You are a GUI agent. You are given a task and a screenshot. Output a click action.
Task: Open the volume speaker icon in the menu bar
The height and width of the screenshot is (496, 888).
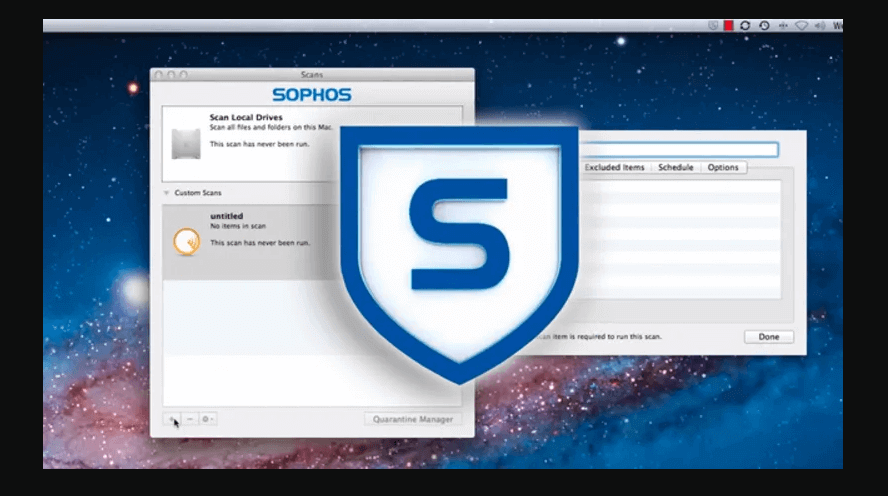coord(819,25)
